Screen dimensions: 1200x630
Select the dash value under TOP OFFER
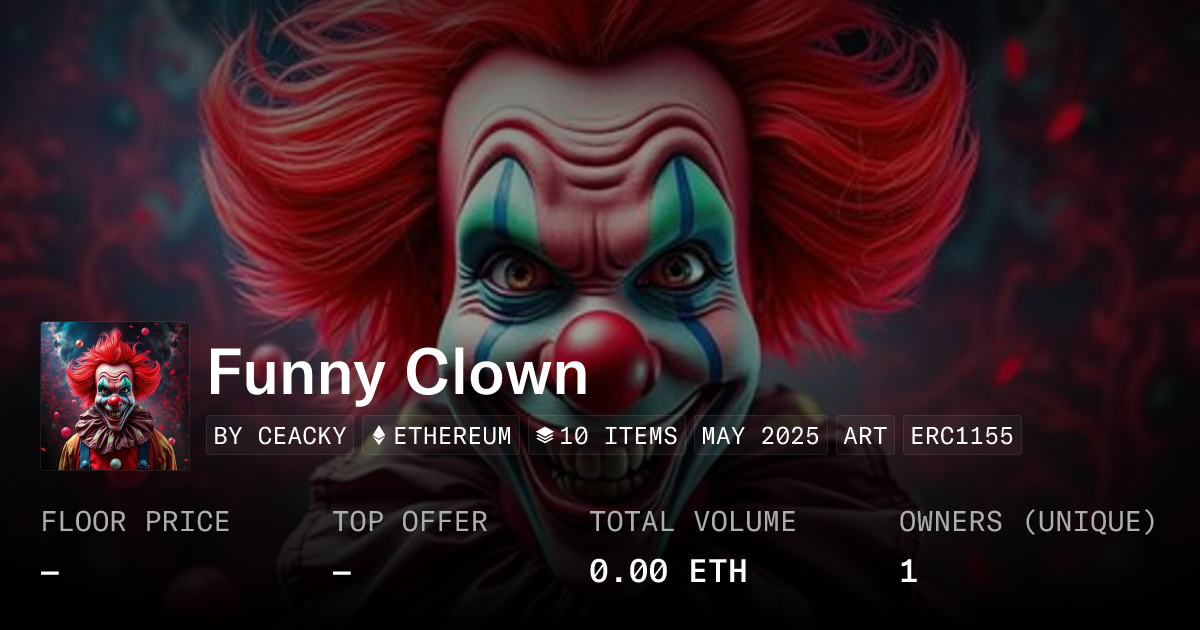(x=341, y=572)
